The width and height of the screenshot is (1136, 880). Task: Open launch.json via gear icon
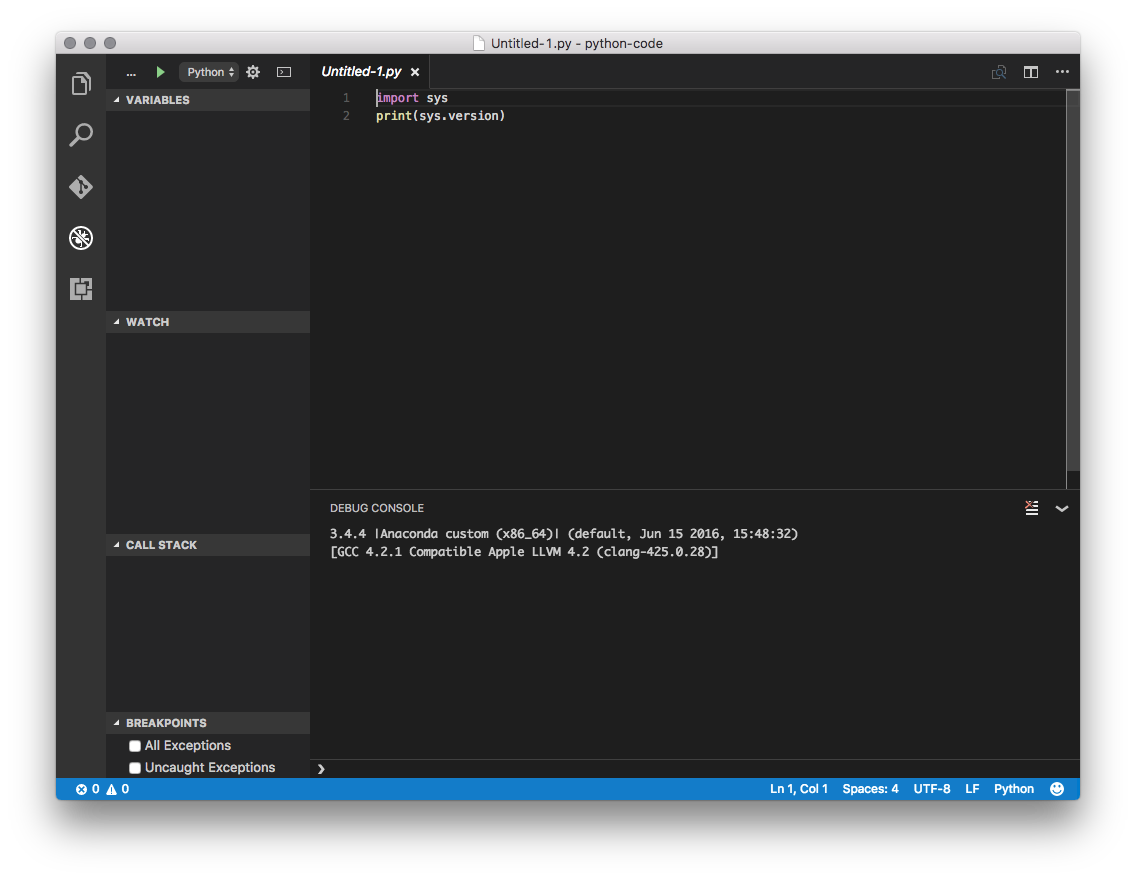point(253,72)
